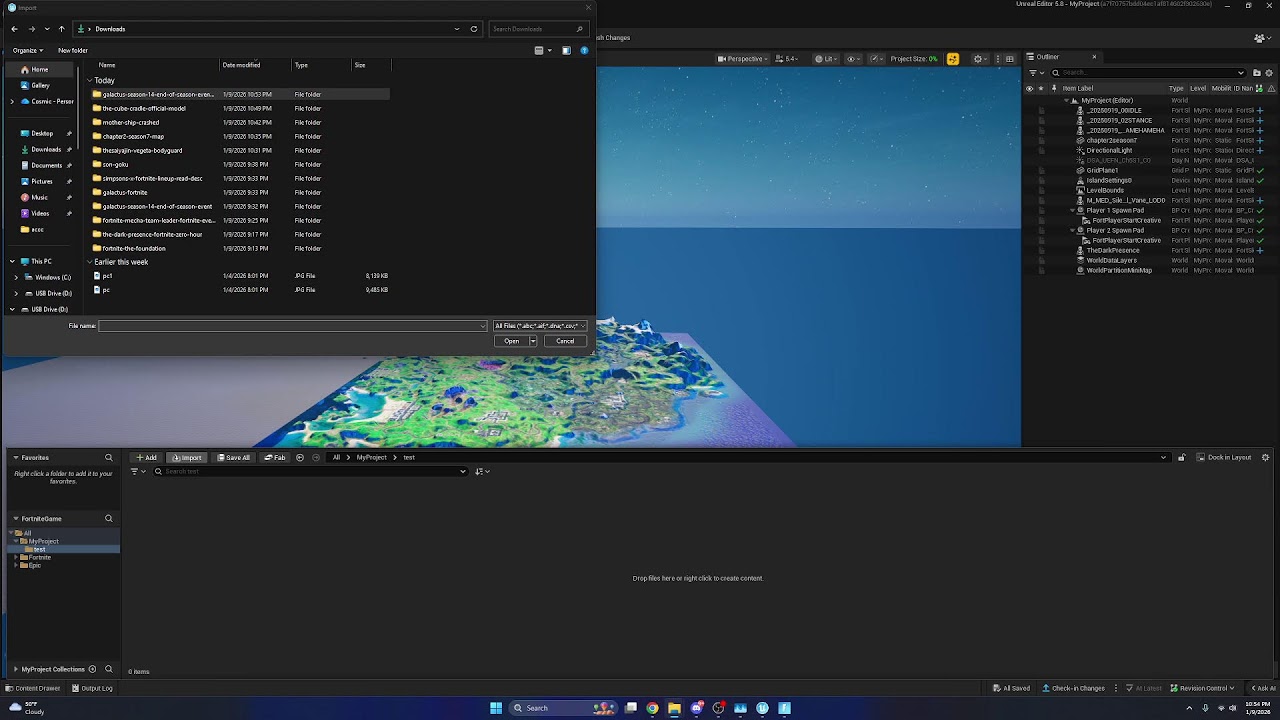Sort file list by Name column
The image size is (1280, 720).
point(107,65)
